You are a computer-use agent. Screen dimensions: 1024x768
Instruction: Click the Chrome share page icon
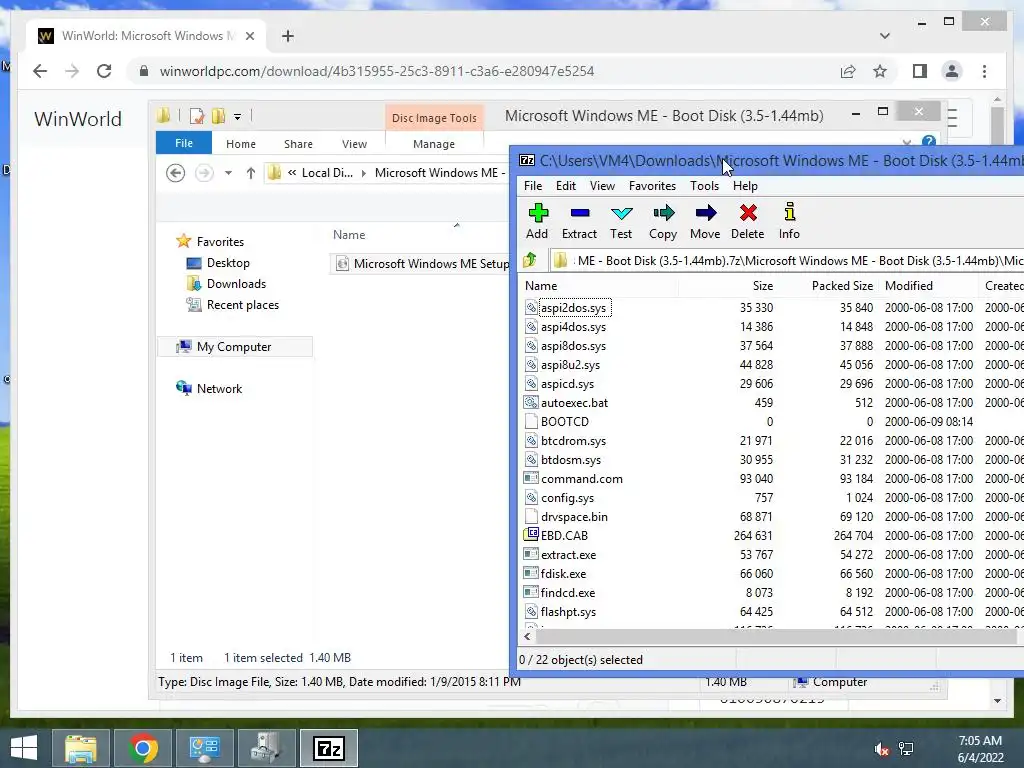848,71
